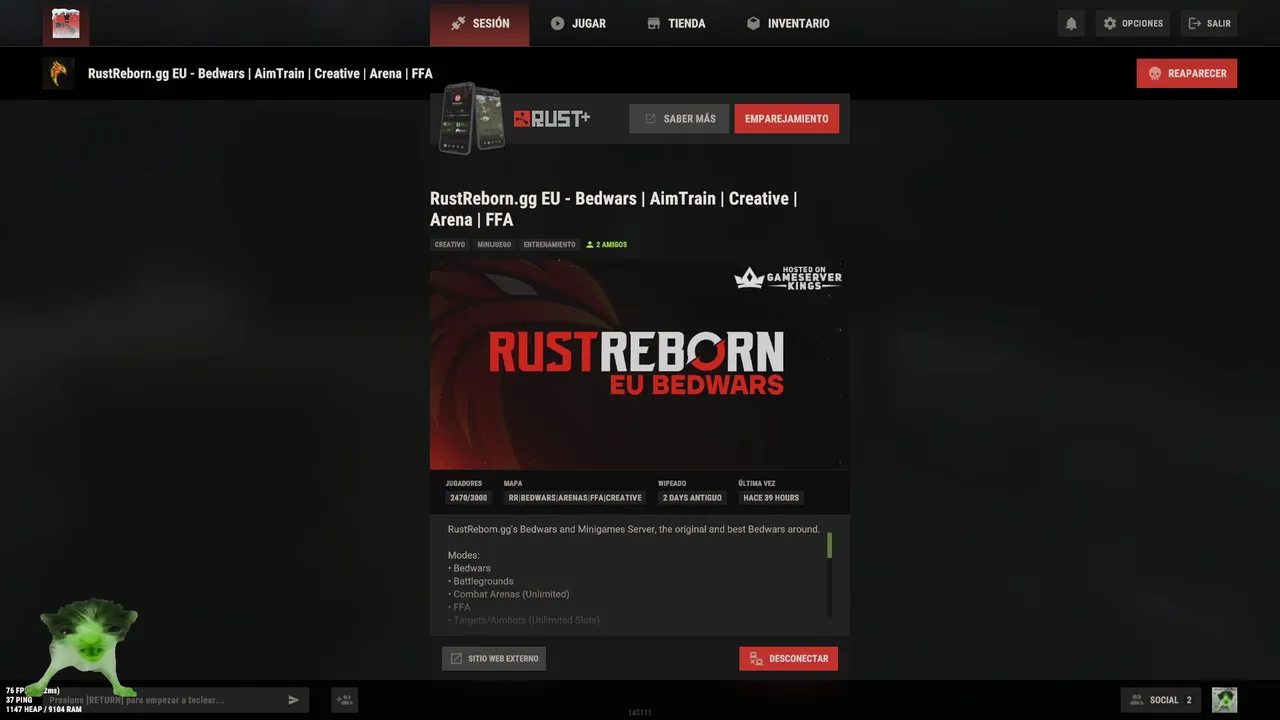Click the user avatar beside Social

tap(1224, 700)
